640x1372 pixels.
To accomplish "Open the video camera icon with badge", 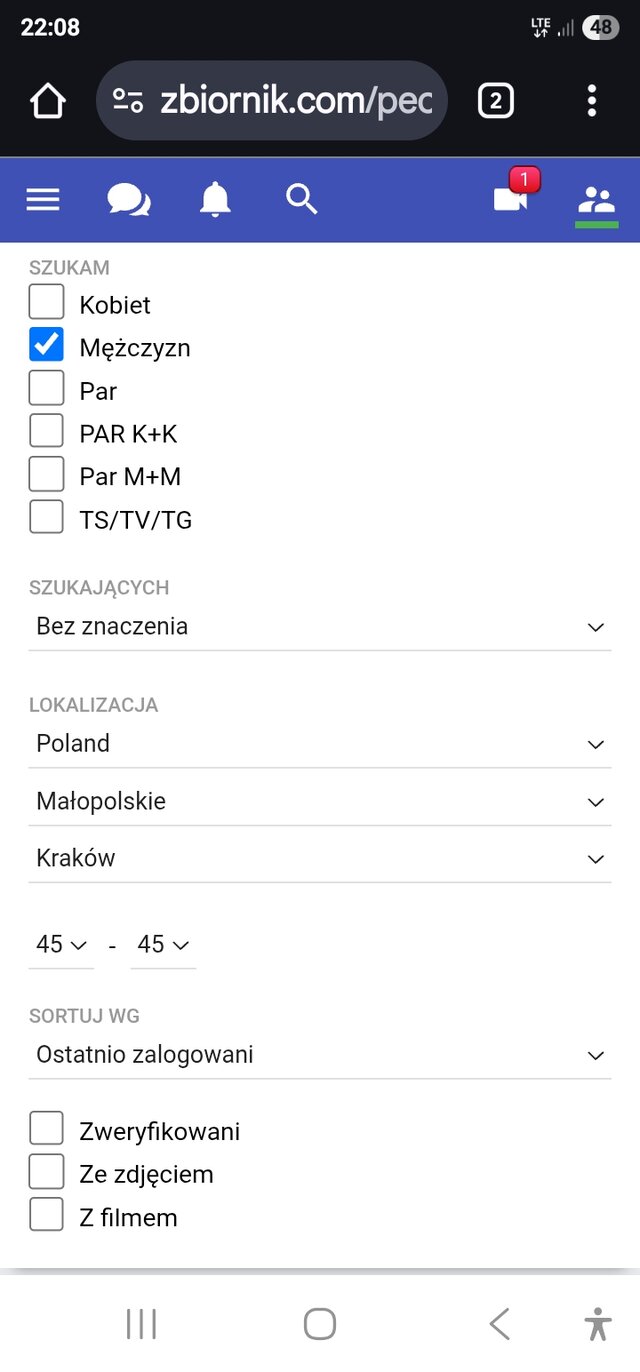I will 511,199.
